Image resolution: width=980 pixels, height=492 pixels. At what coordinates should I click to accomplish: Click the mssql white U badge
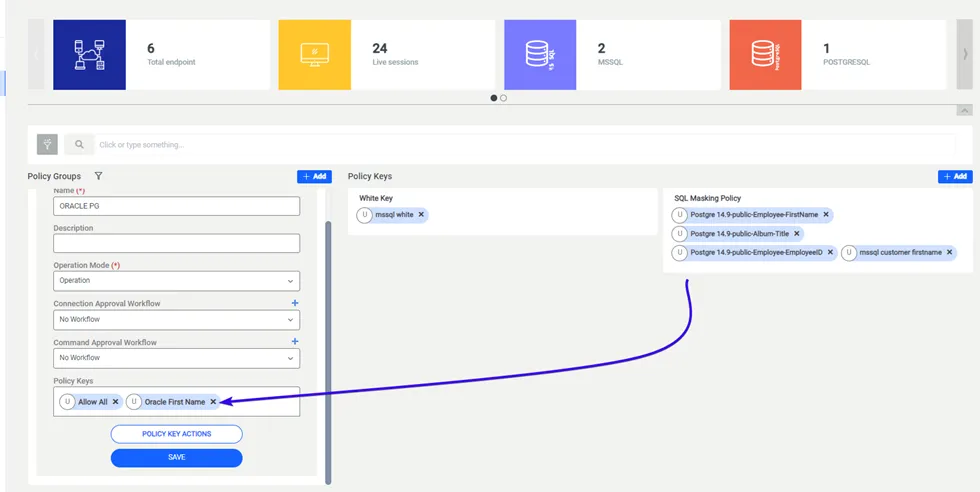[x=364, y=214]
